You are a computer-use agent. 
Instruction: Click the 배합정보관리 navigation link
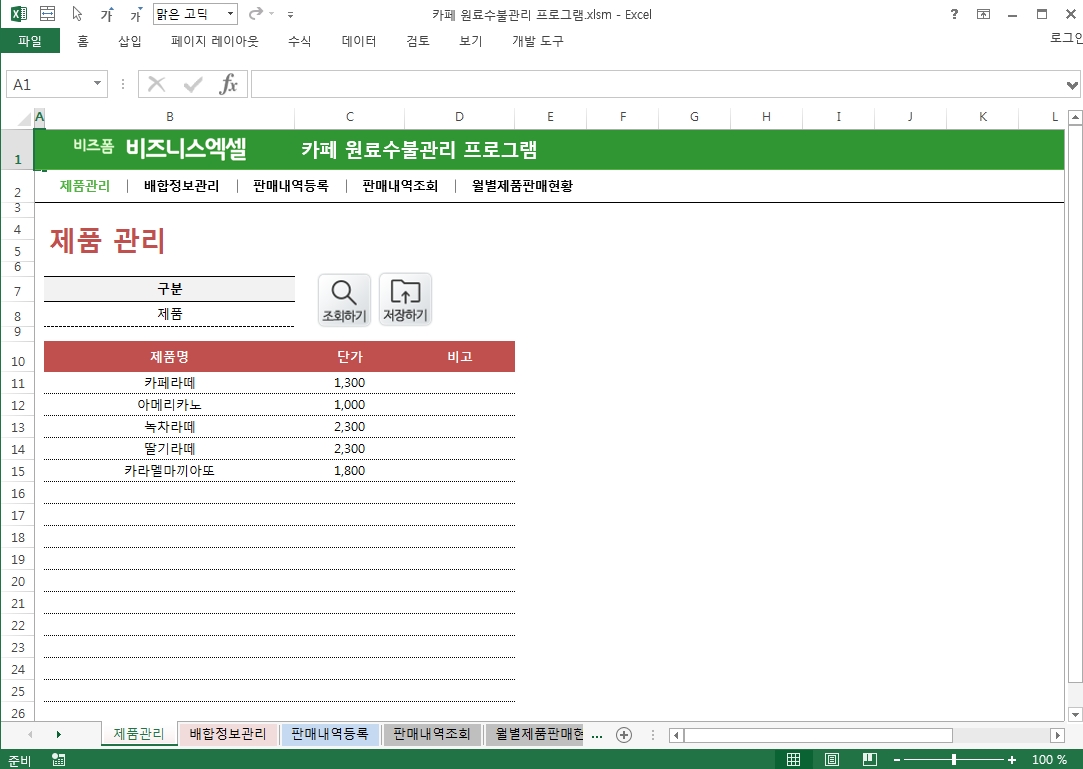tap(181, 185)
